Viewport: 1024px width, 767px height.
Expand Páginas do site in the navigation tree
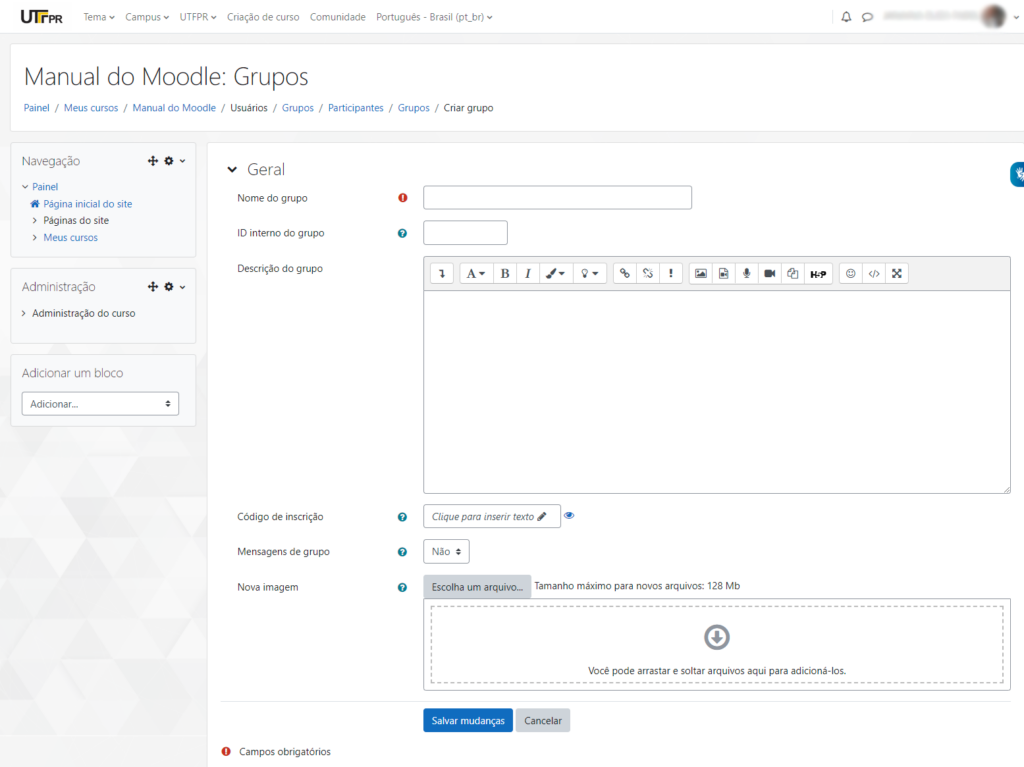coord(35,221)
